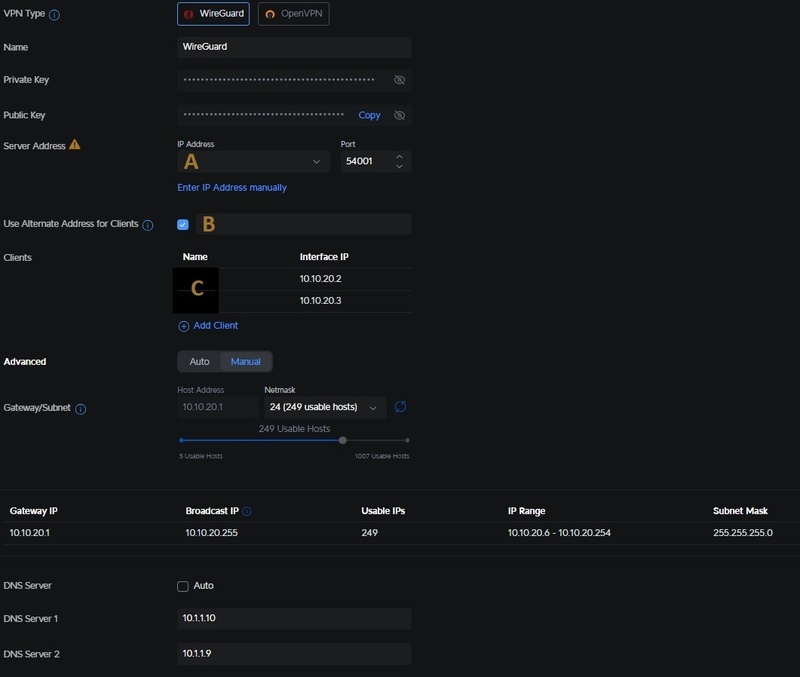Open the Netmask dropdown

[x=325, y=407]
